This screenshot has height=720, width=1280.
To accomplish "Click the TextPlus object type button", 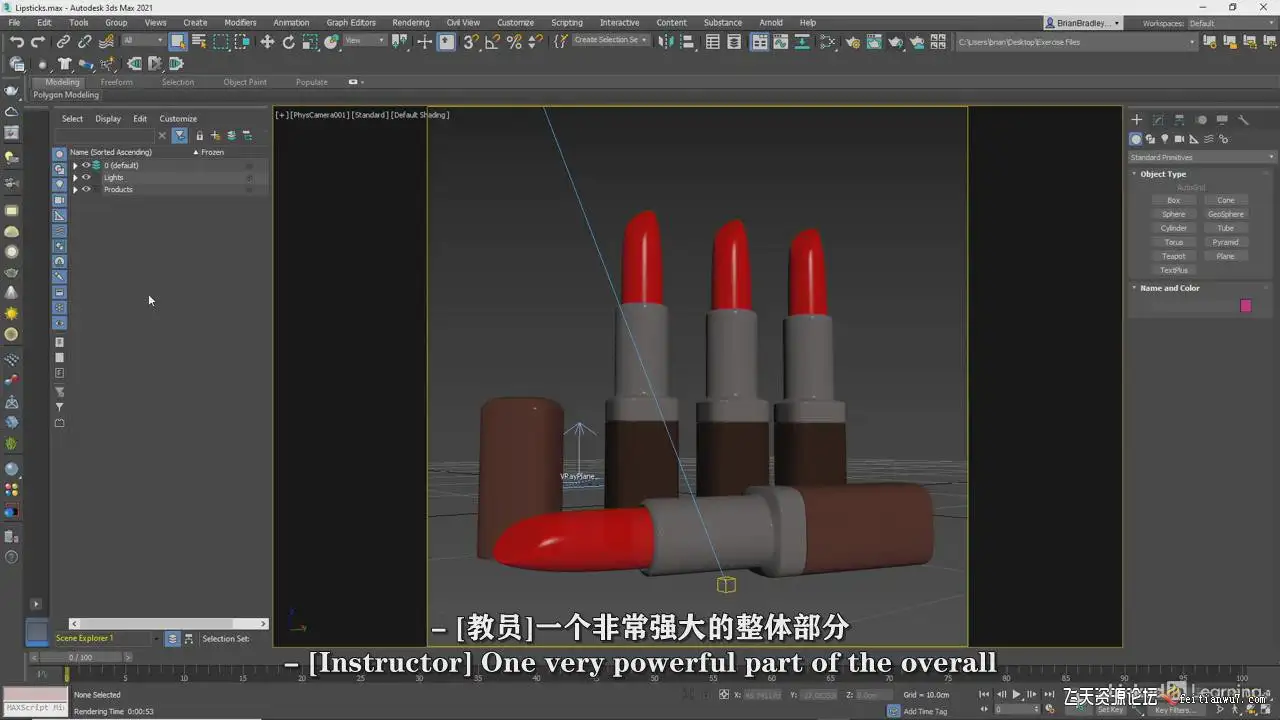I will pyautogui.click(x=1174, y=270).
